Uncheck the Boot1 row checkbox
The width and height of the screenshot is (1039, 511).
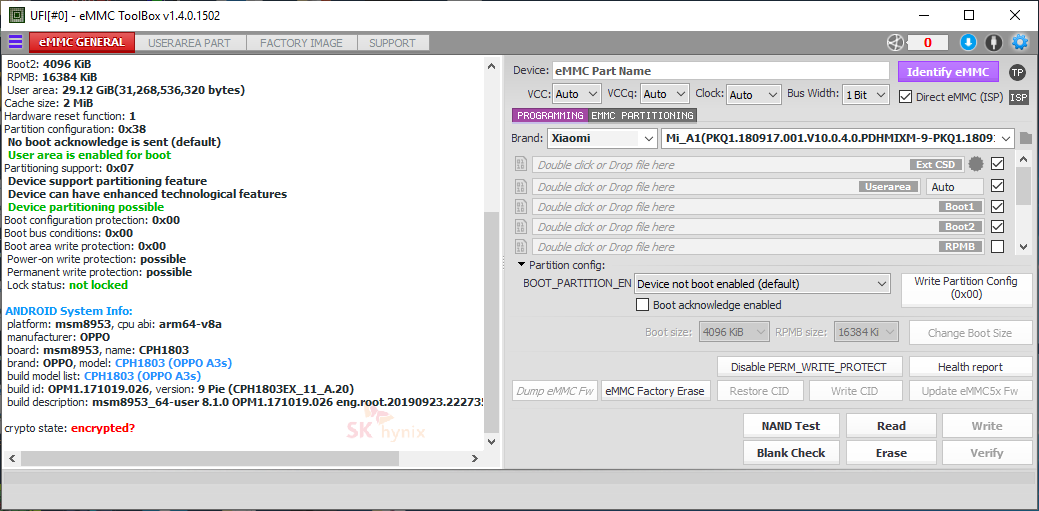click(997, 206)
